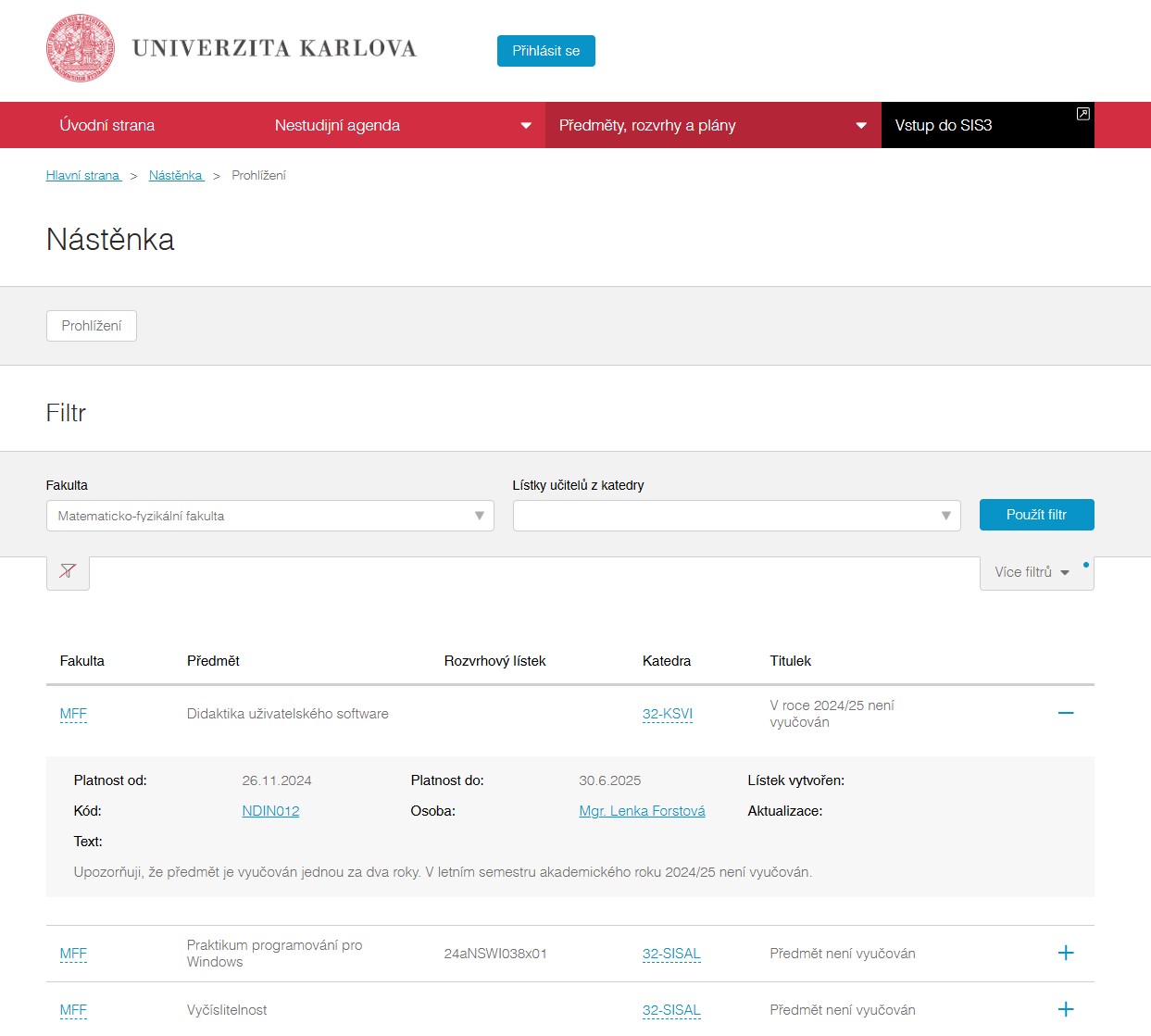The height and width of the screenshot is (1036, 1151).
Task: Click the Přihlásit se button
Action: coord(545,51)
